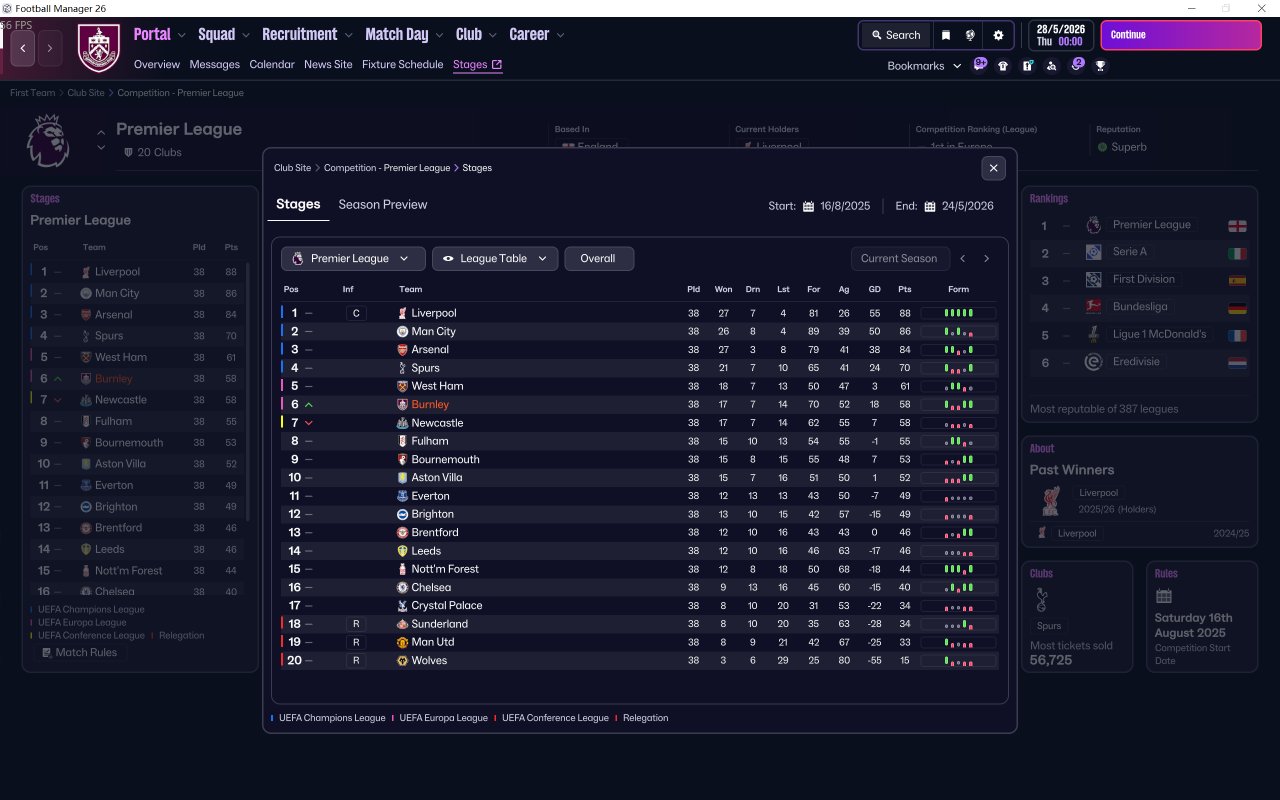
Task: Switch to the Season Preview tab
Action: coord(383,204)
